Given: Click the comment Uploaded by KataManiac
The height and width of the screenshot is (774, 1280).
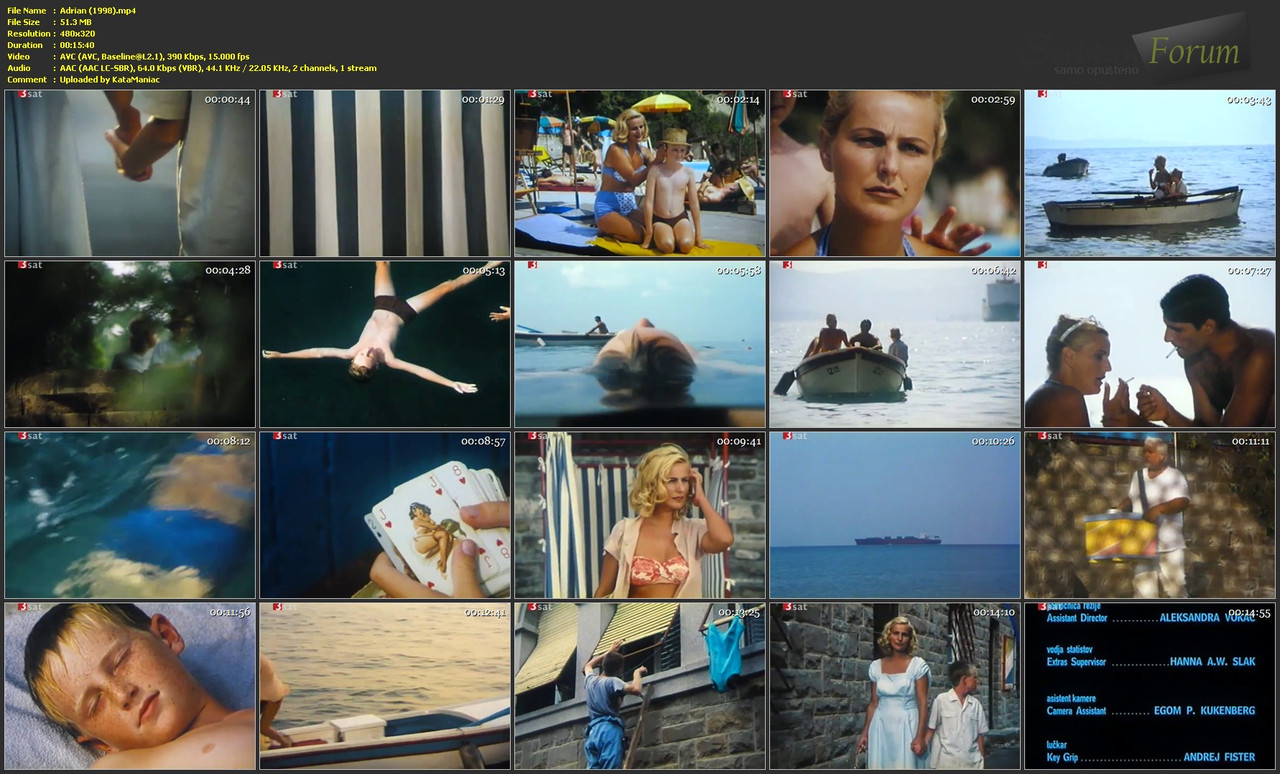Looking at the screenshot, I should (x=109, y=80).
